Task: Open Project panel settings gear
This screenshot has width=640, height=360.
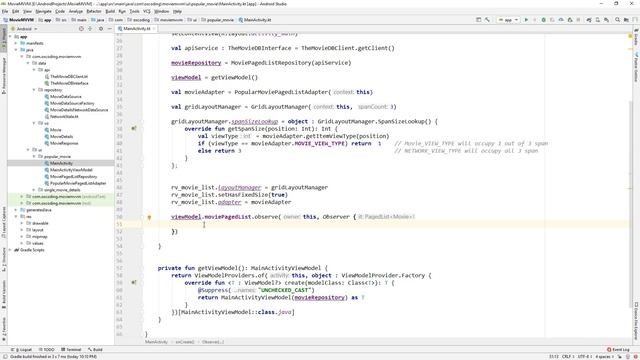Action: (101, 29)
